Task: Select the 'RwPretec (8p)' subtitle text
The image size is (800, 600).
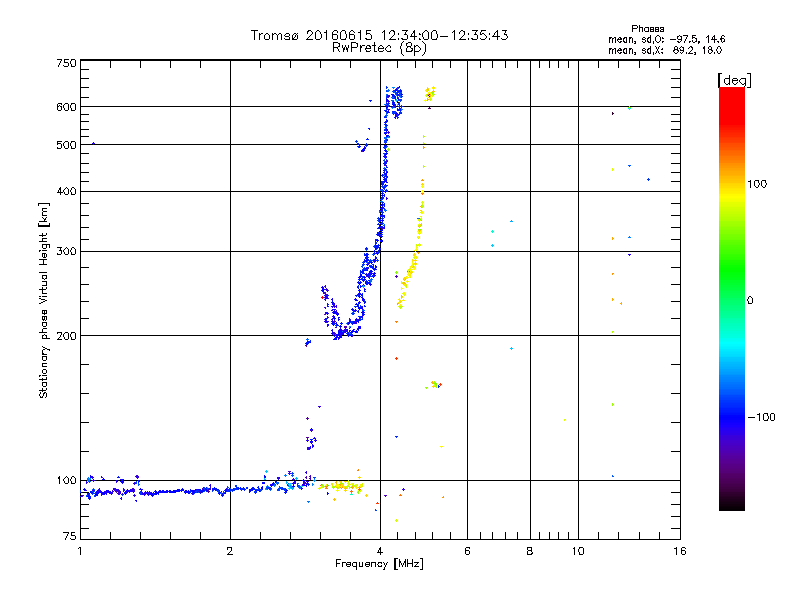Action: (379, 48)
